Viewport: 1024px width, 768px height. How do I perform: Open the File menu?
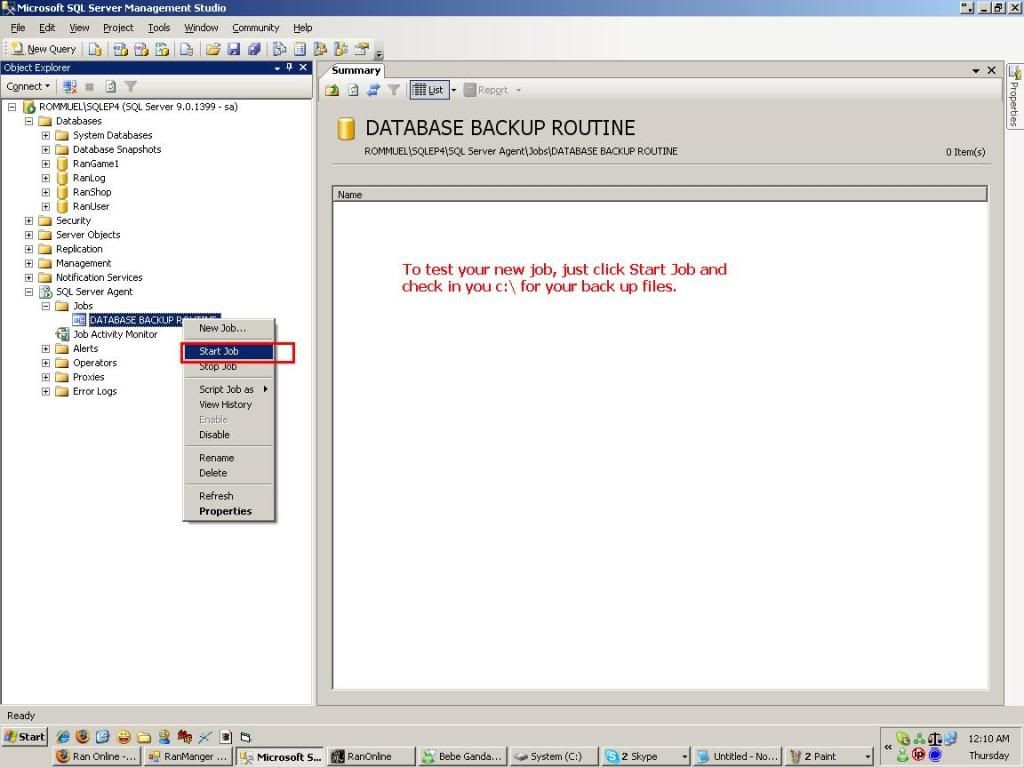click(18, 27)
